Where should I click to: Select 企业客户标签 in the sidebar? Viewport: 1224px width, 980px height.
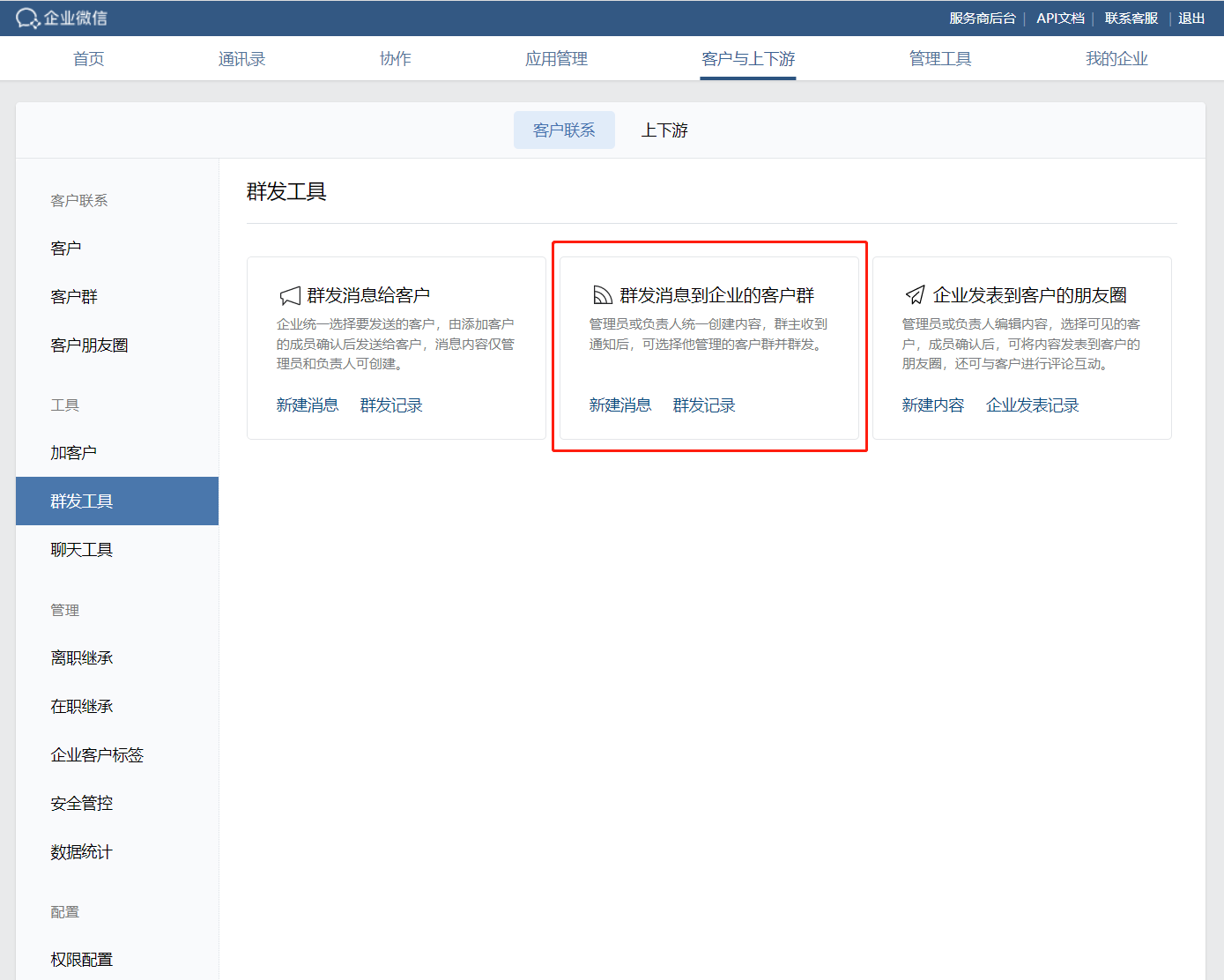[117, 755]
